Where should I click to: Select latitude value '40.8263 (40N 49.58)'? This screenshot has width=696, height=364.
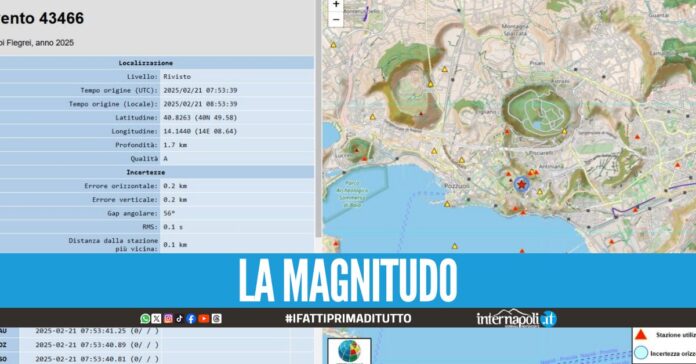tap(200, 118)
